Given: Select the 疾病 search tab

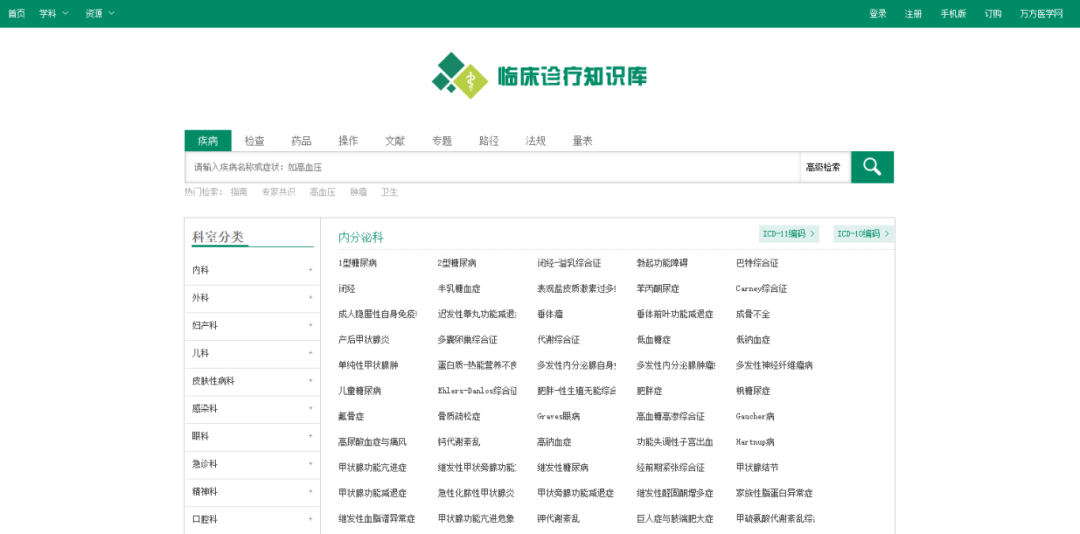Looking at the screenshot, I should click(x=208, y=141).
